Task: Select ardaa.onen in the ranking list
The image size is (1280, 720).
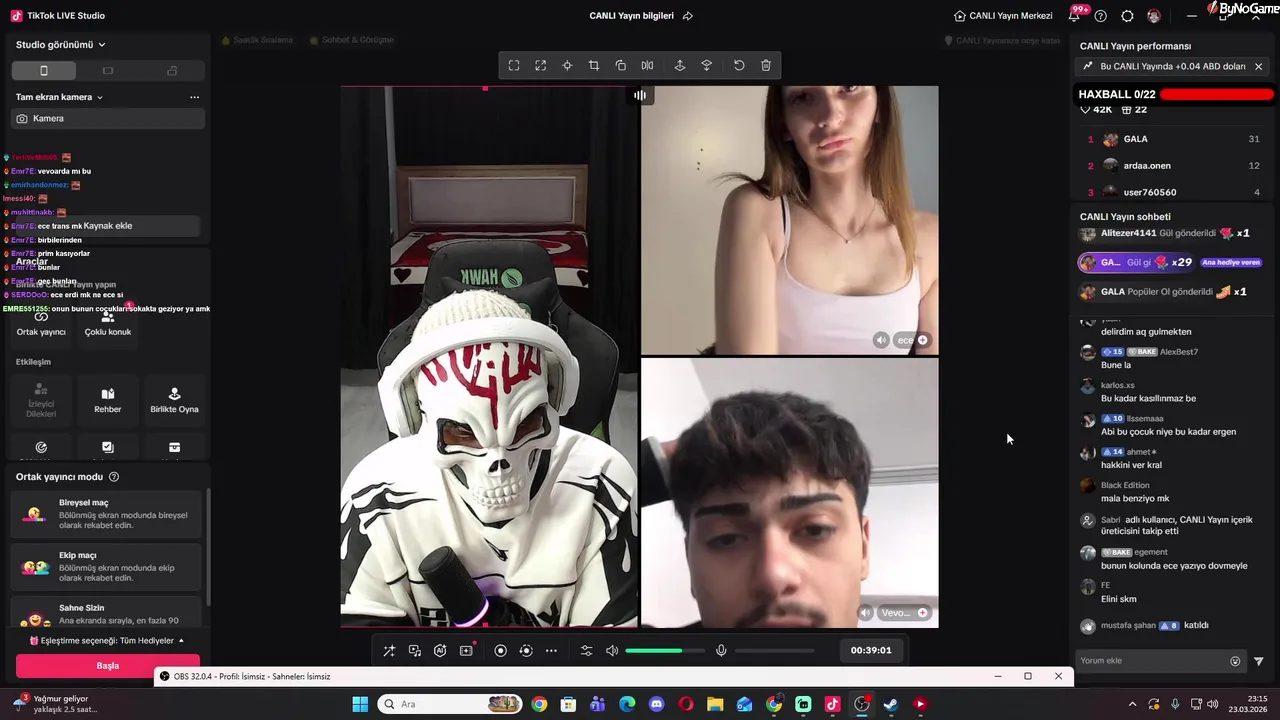Action: 1173,166
